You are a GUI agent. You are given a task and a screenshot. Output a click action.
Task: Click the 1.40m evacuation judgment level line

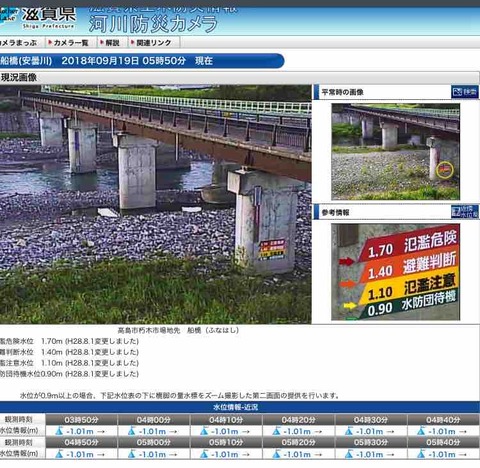pos(69,352)
